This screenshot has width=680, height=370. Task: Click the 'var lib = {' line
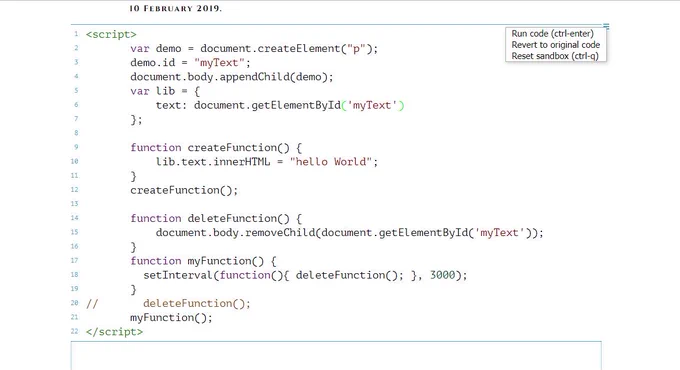click(165, 91)
